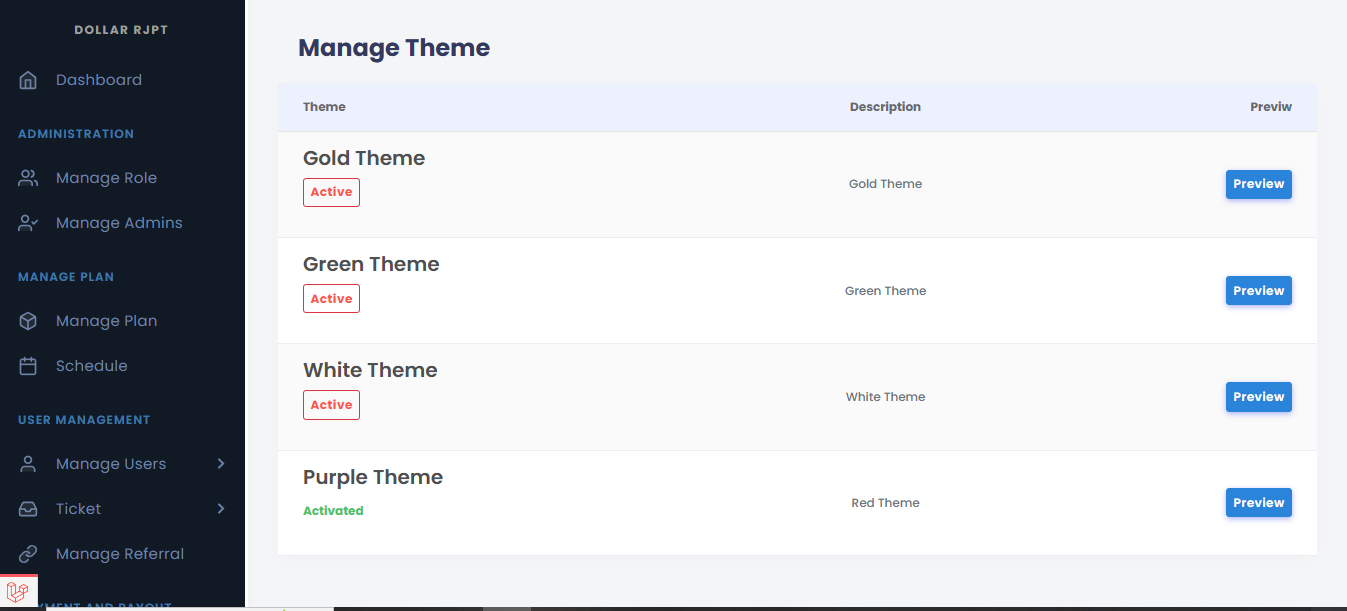Activate the White Theme via Active badge
This screenshot has width=1347, height=611.
(331, 405)
